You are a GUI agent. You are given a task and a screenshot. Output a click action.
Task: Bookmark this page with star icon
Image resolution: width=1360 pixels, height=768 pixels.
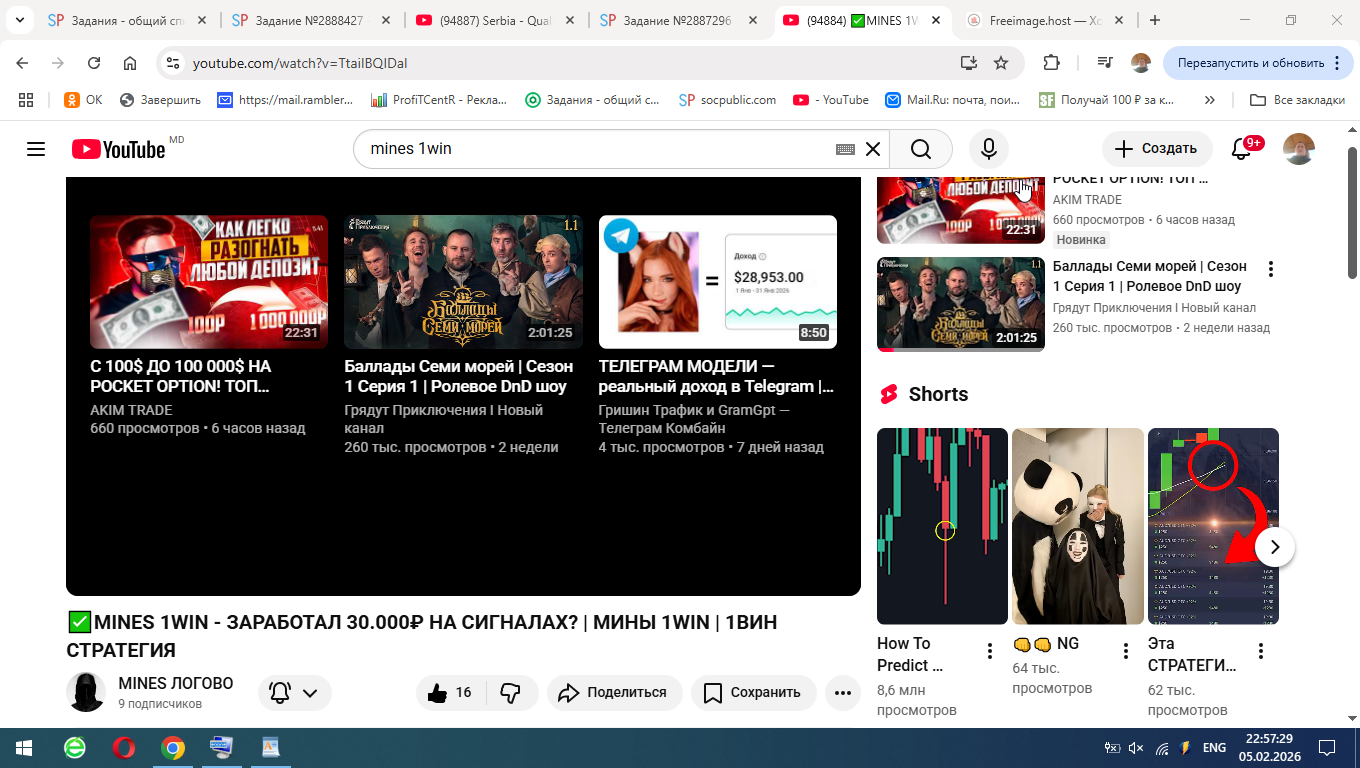pos(1001,63)
